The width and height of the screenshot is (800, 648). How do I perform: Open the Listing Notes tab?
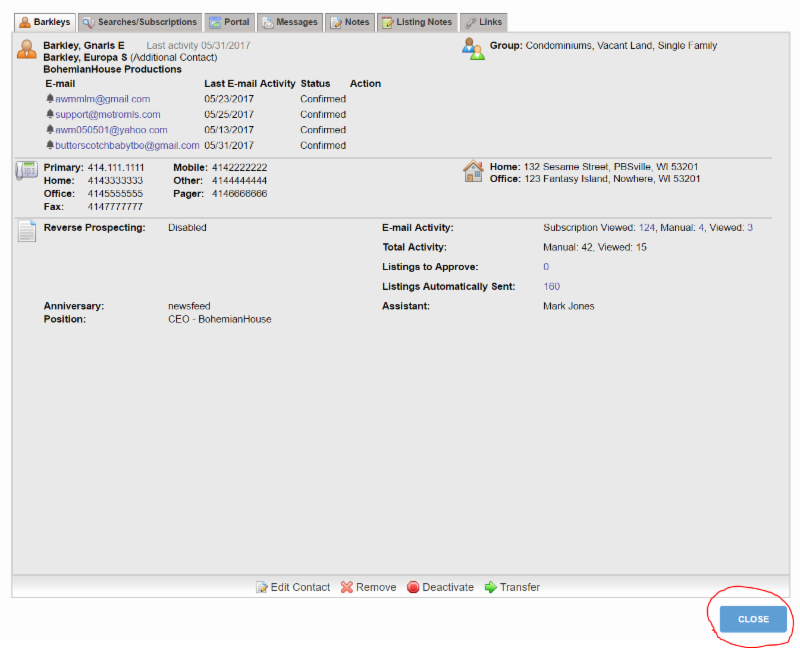(x=417, y=22)
